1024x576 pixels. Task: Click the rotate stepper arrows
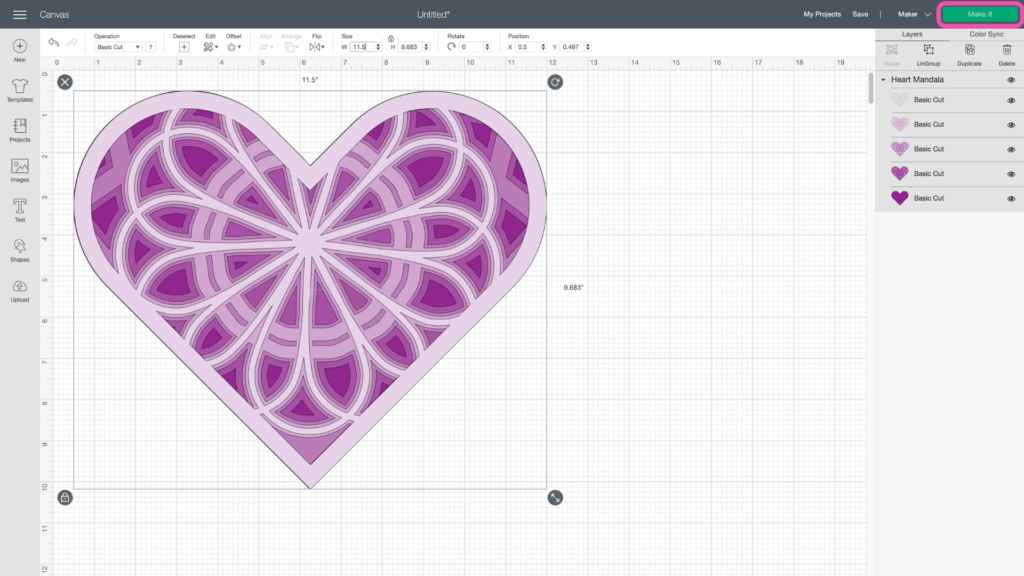[x=487, y=47]
